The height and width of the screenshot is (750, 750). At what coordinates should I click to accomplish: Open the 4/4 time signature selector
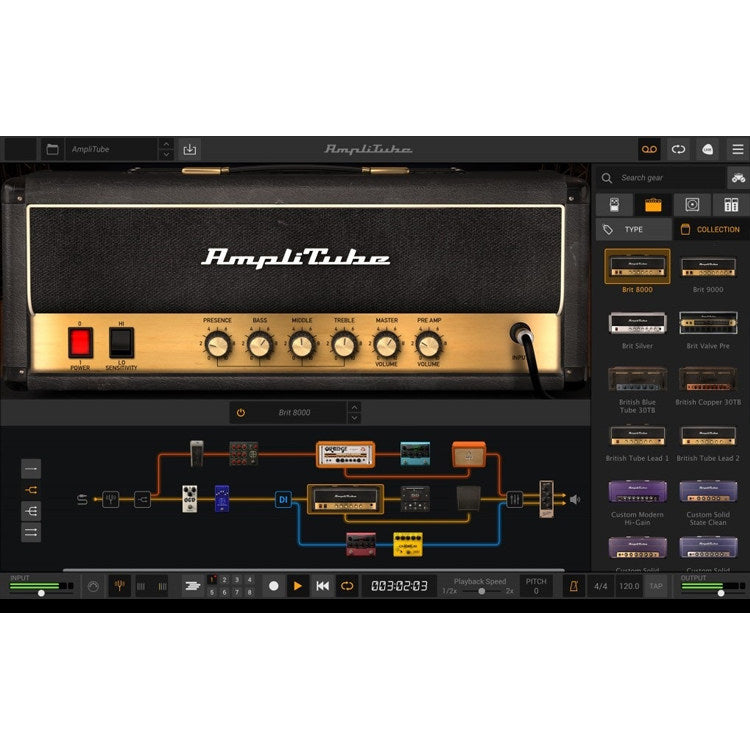[601, 586]
